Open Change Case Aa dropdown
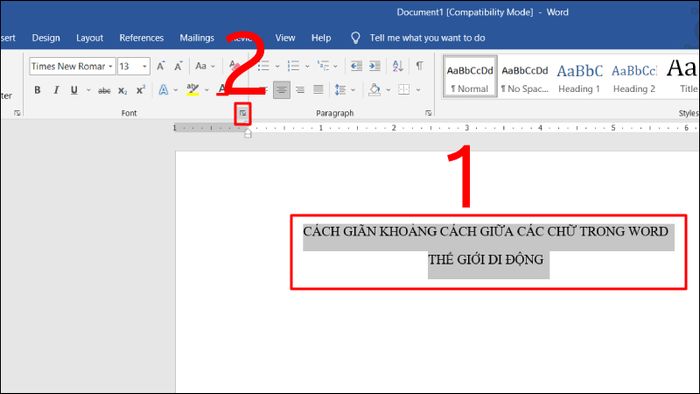Screen dimensions: 700x394 click(x=205, y=66)
